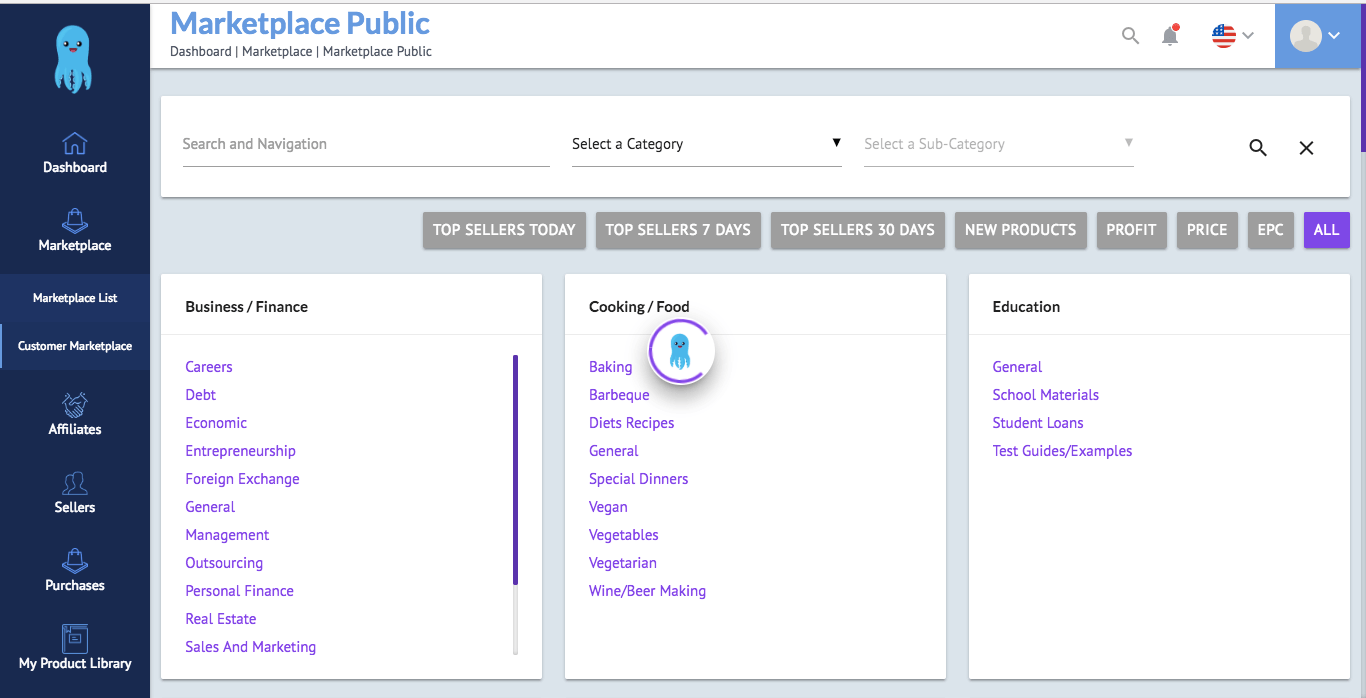Open Special Dinners category link
The height and width of the screenshot is (698, 1366).
639,479
